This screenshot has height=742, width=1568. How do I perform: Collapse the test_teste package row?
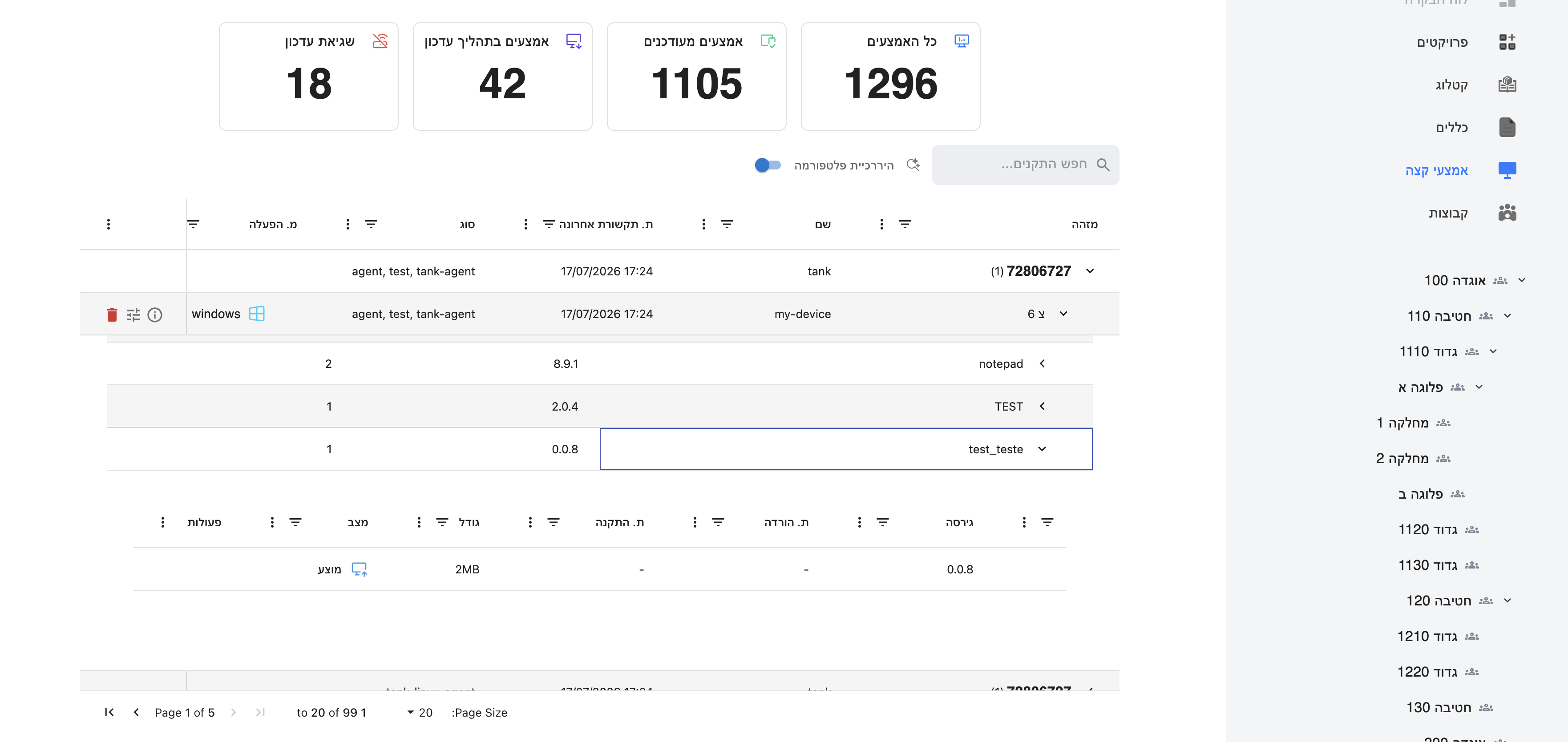(1042, 449)
